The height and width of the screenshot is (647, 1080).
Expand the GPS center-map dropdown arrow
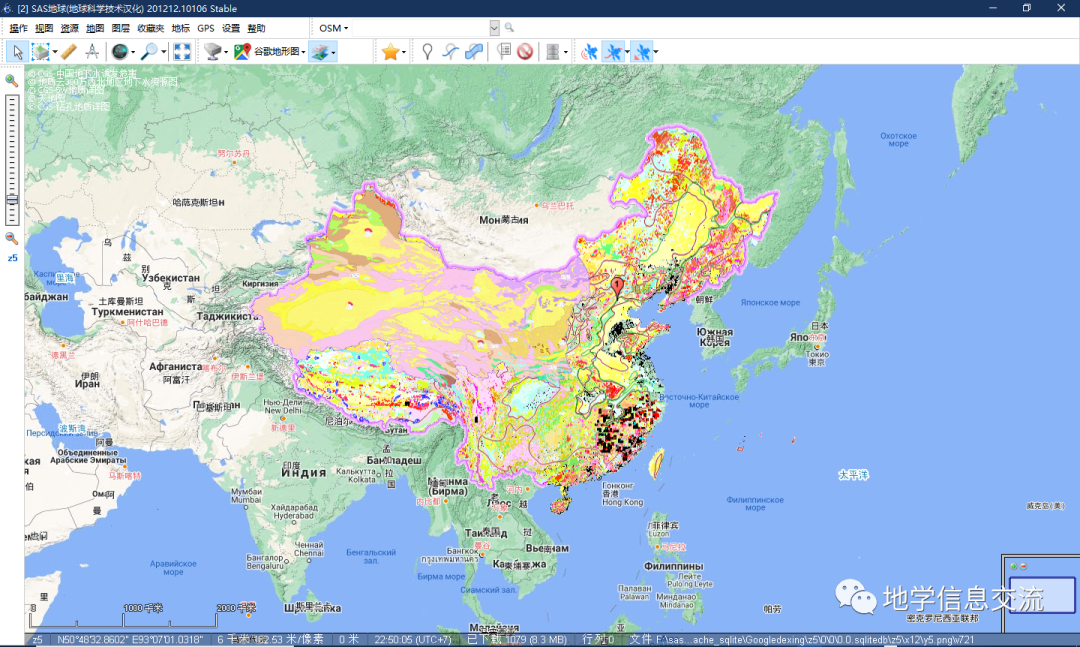655,52
